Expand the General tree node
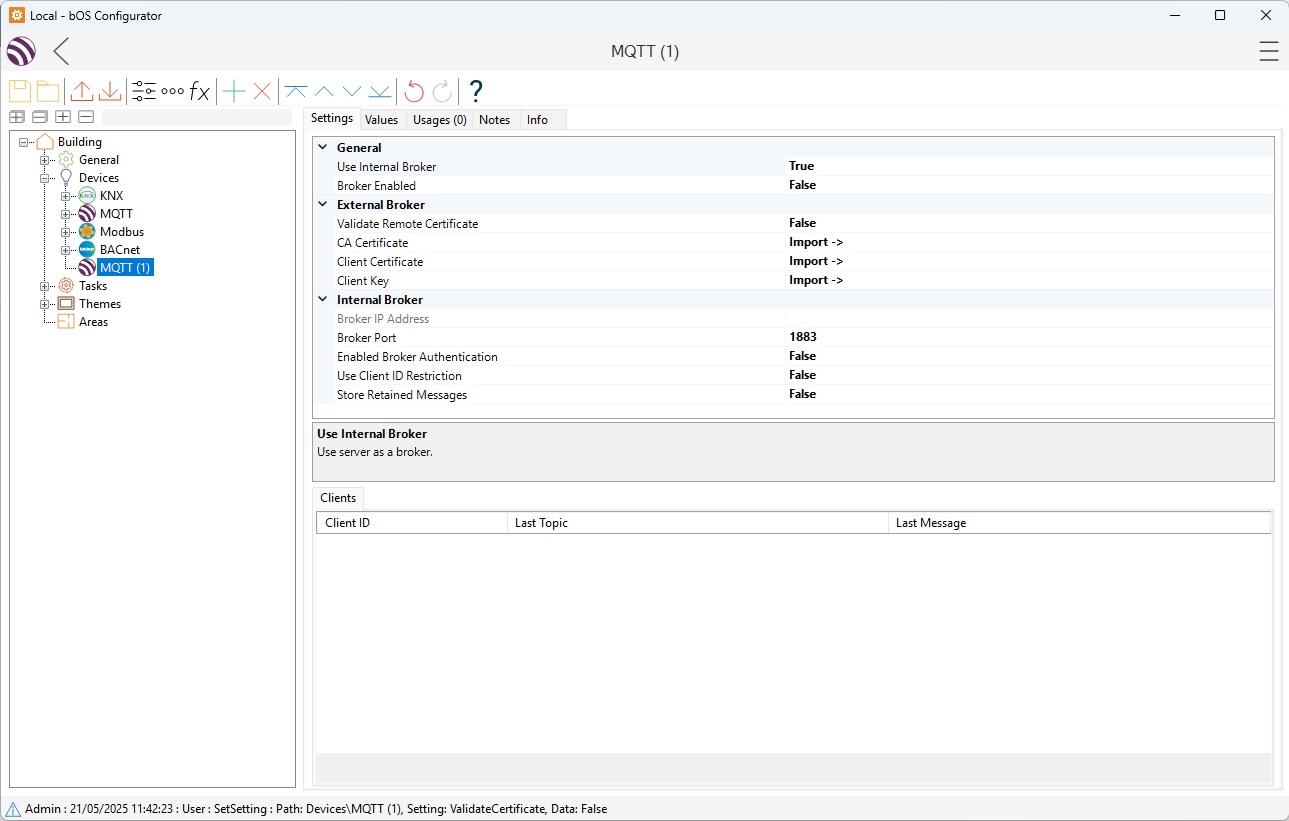Screen dimensions: 1289x821 tap(44, 160)
